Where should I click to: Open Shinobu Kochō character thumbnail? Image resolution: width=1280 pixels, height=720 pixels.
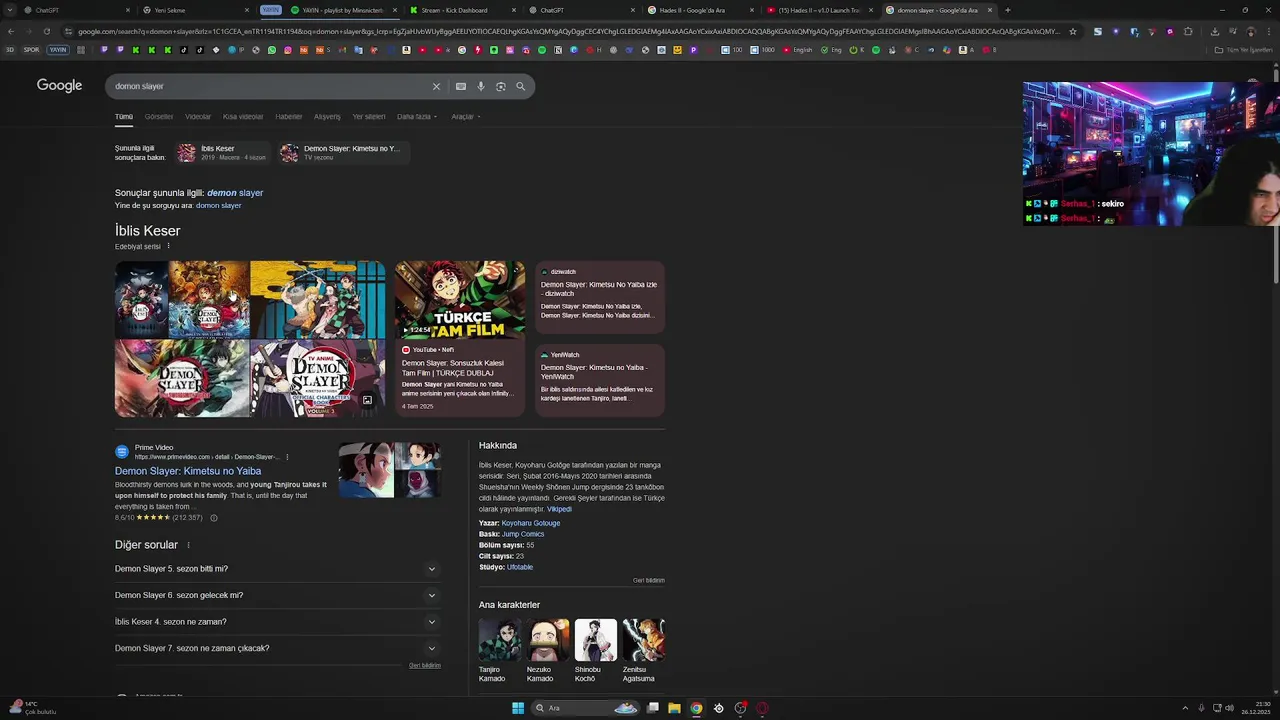(x=596, y=640)
